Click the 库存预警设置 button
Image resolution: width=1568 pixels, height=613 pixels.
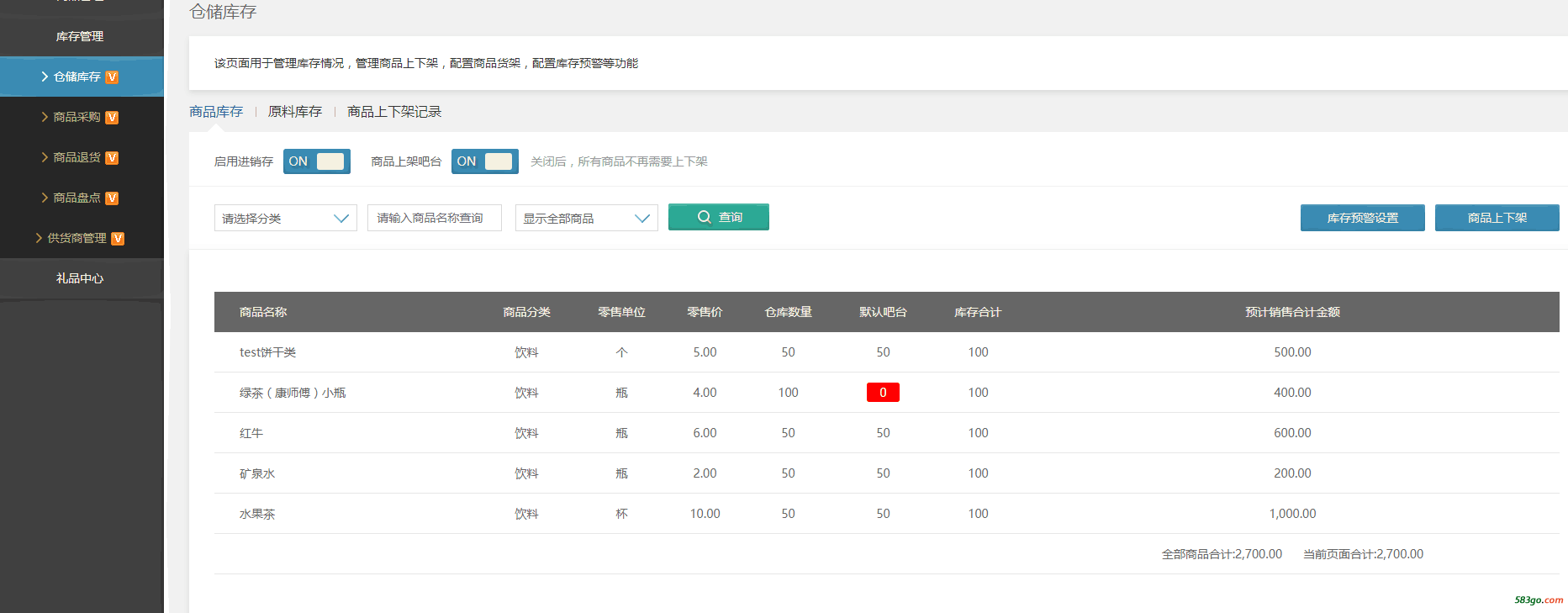tap(1362, 218)
